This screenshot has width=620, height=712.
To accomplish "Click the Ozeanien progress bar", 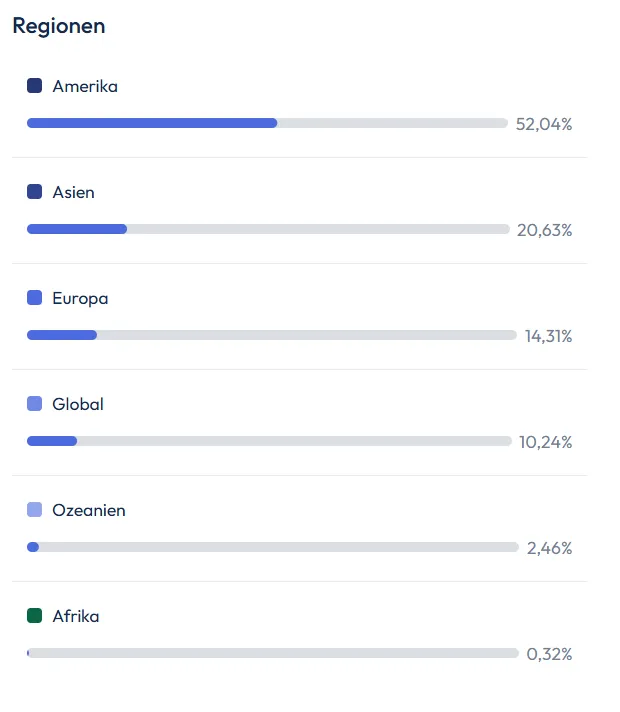I will [x=273, y=547].
